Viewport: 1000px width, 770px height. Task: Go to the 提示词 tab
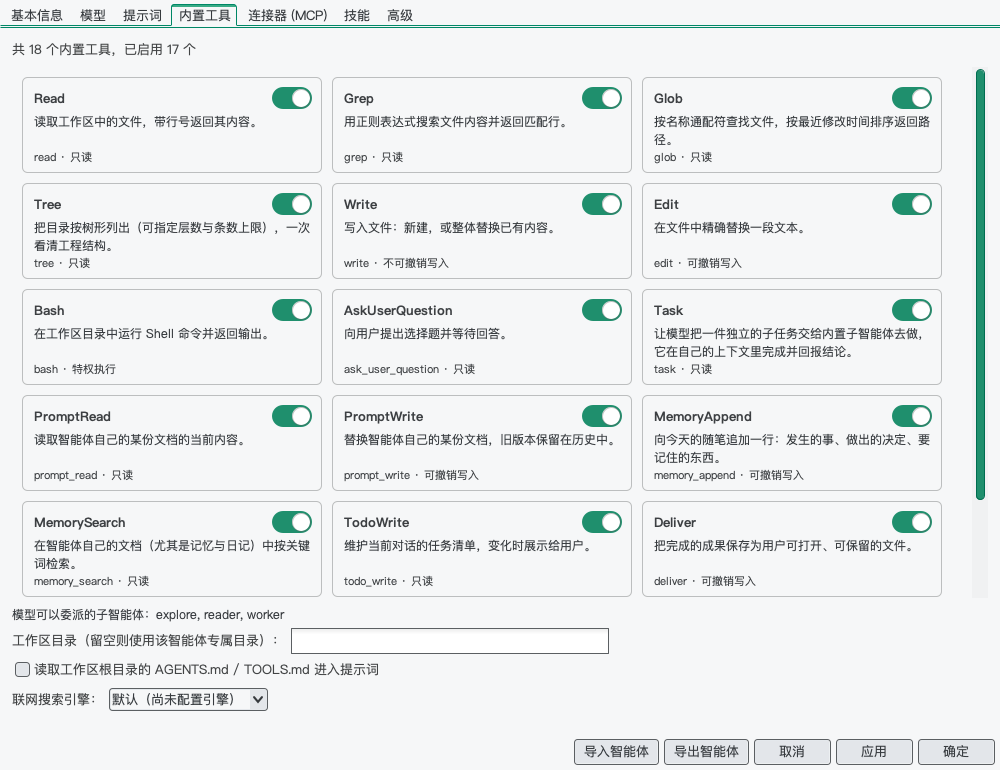tap(142, 15)
